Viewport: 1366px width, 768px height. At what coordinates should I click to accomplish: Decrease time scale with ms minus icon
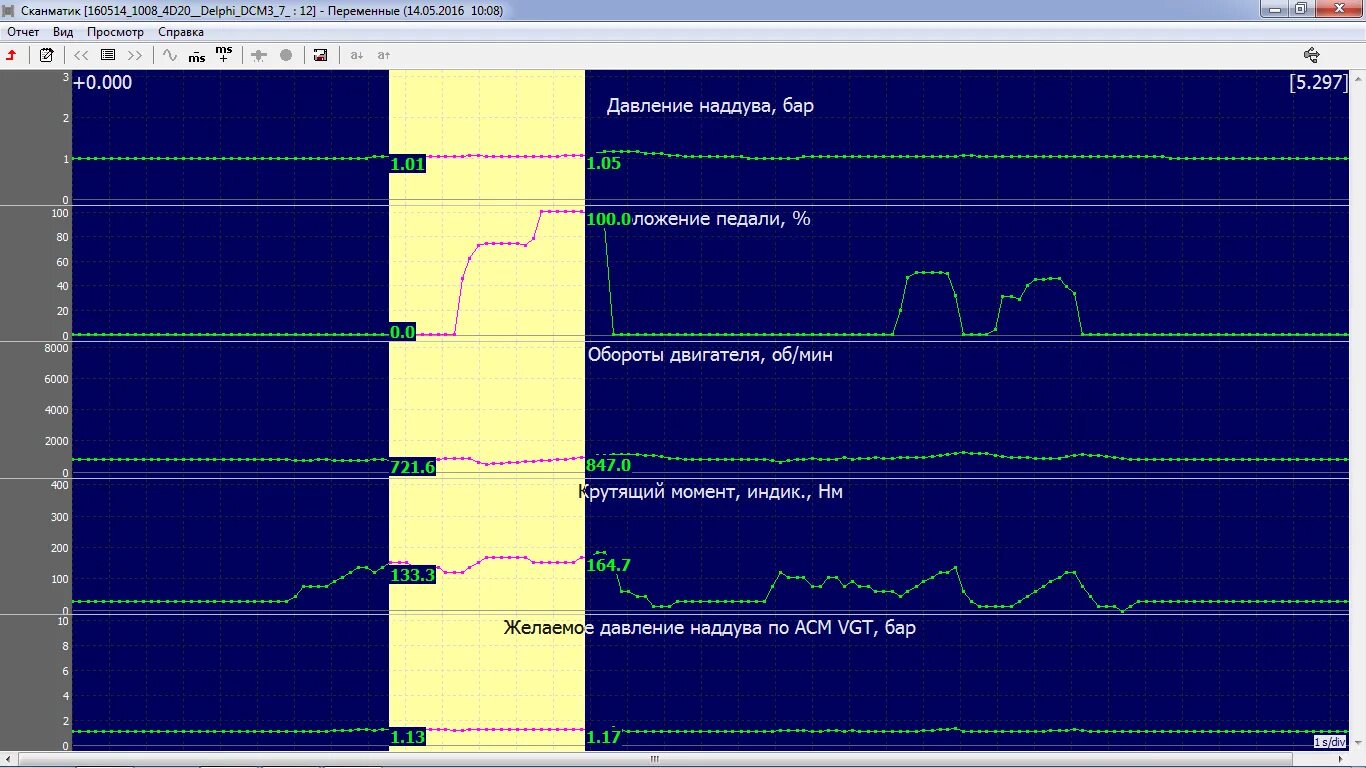[x=197, y=55]
